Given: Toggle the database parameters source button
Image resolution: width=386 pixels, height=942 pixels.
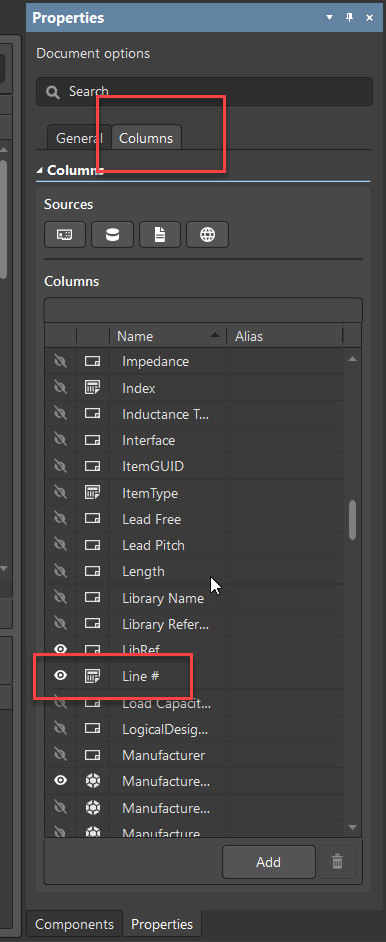Looking at the screenshot, I should tap(112, 235).
